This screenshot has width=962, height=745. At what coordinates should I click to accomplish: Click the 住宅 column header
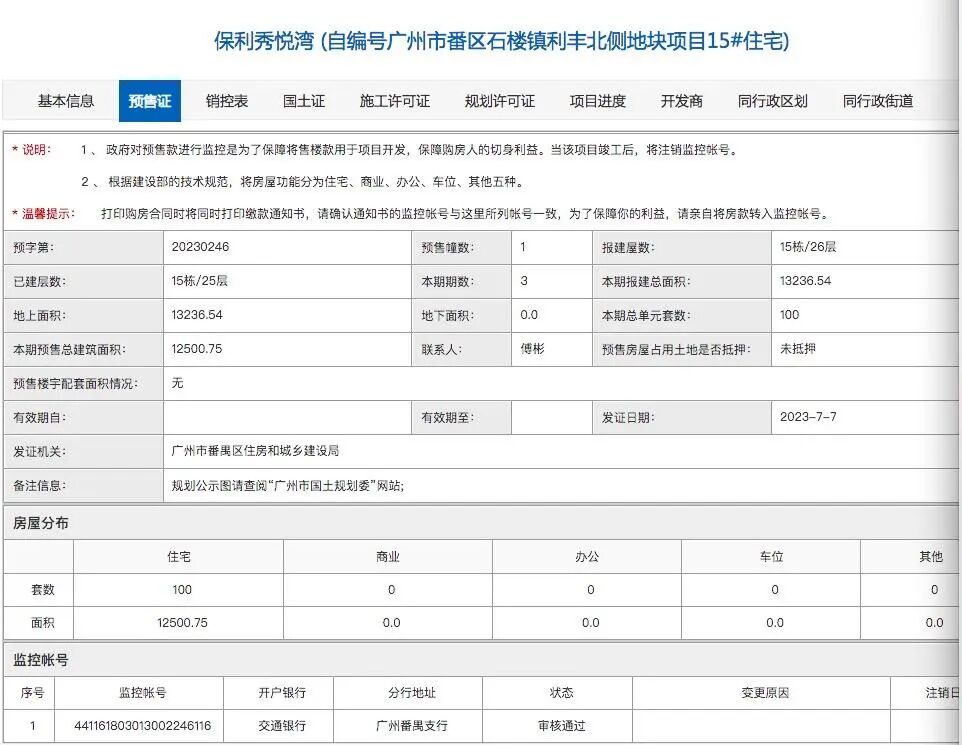178,556
